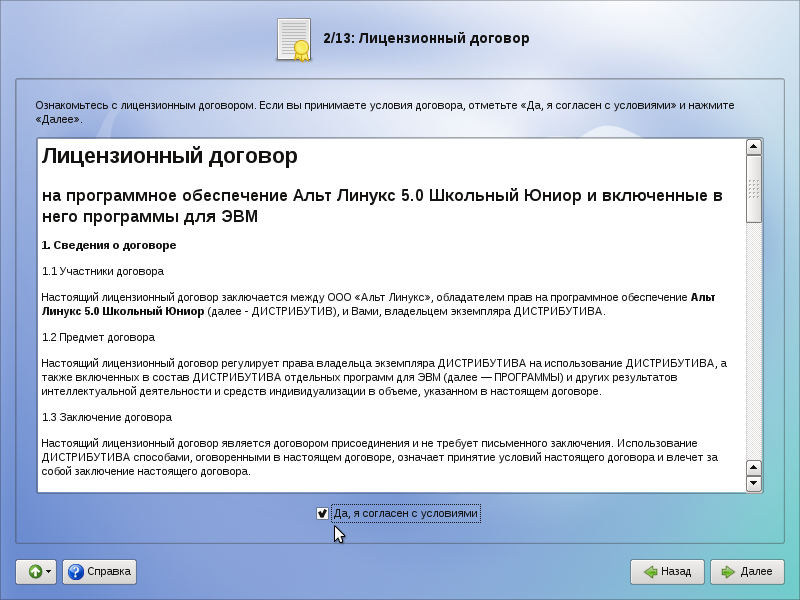
Task: Click the bottom-most scroll down arrow
Action: (x=754, y=484)
